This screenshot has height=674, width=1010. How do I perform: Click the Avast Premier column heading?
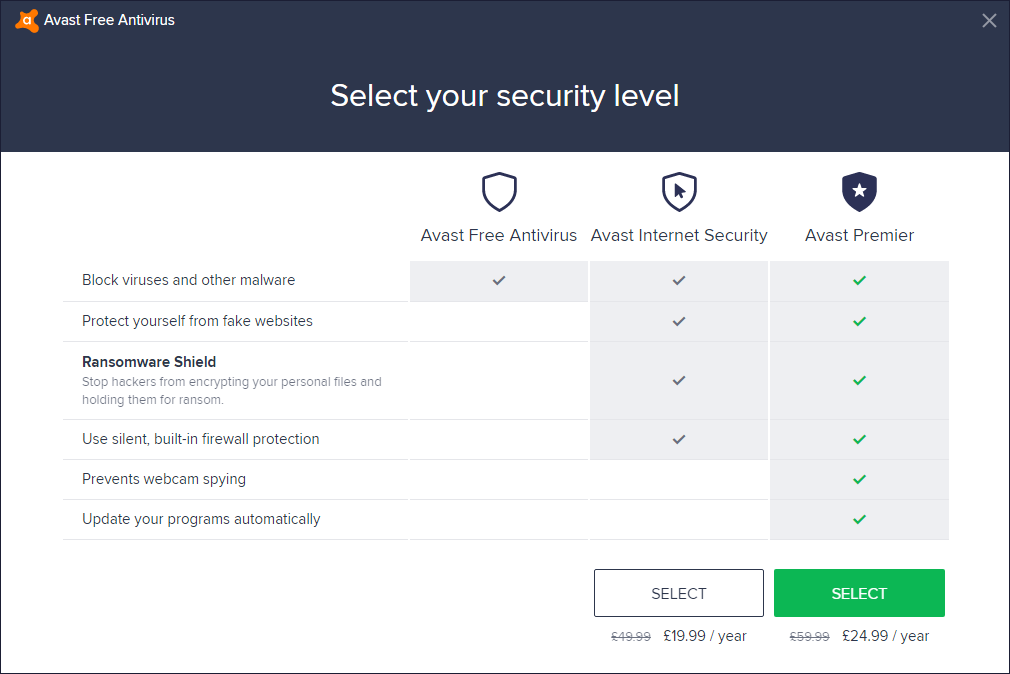click(x=859, y=236)
